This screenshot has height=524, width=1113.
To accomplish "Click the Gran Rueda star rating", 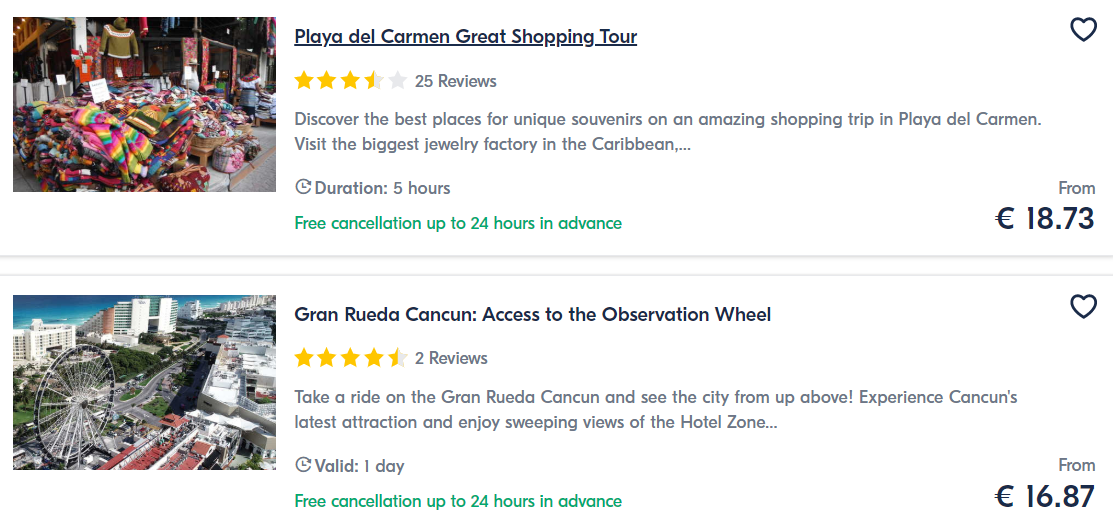I will [x=351, y=357].
